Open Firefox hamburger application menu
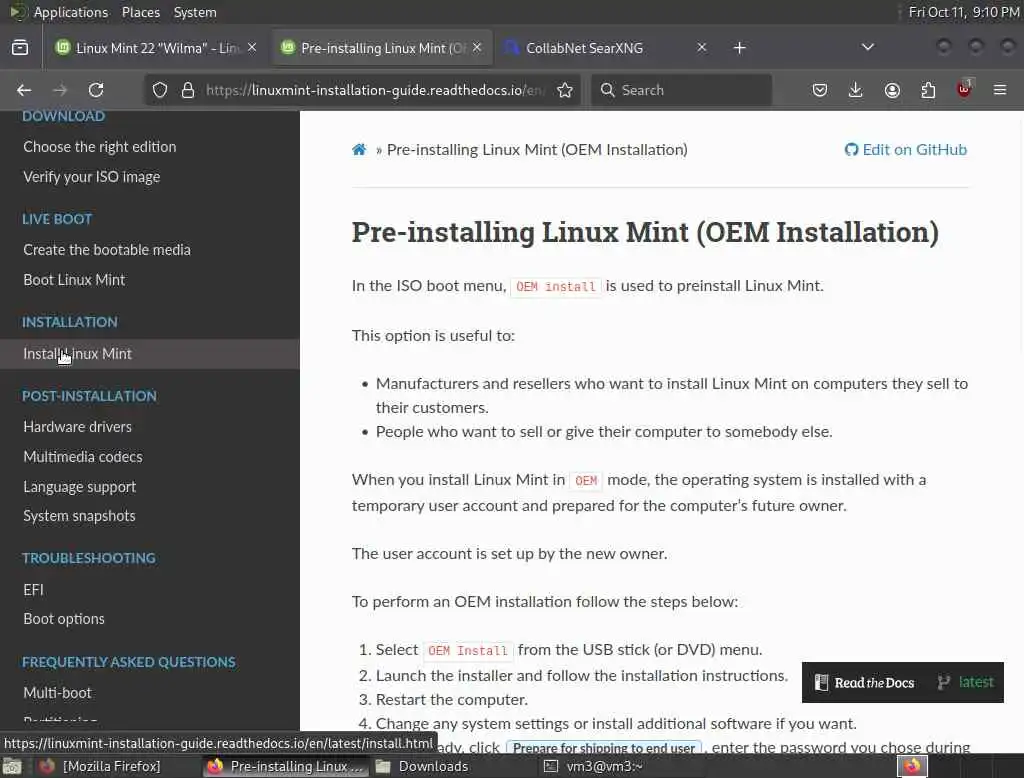This screenshot has width=1024, height=778. [x=1000, y=90]
